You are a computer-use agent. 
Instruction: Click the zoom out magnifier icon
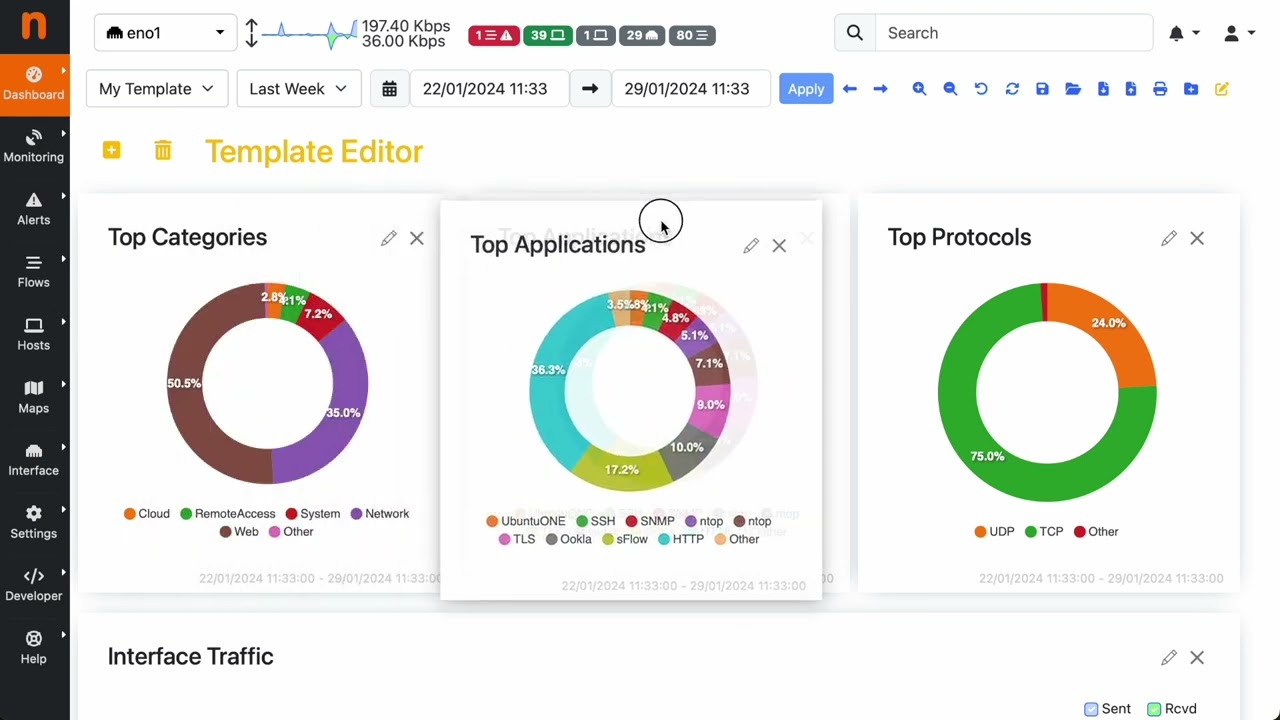950,89
